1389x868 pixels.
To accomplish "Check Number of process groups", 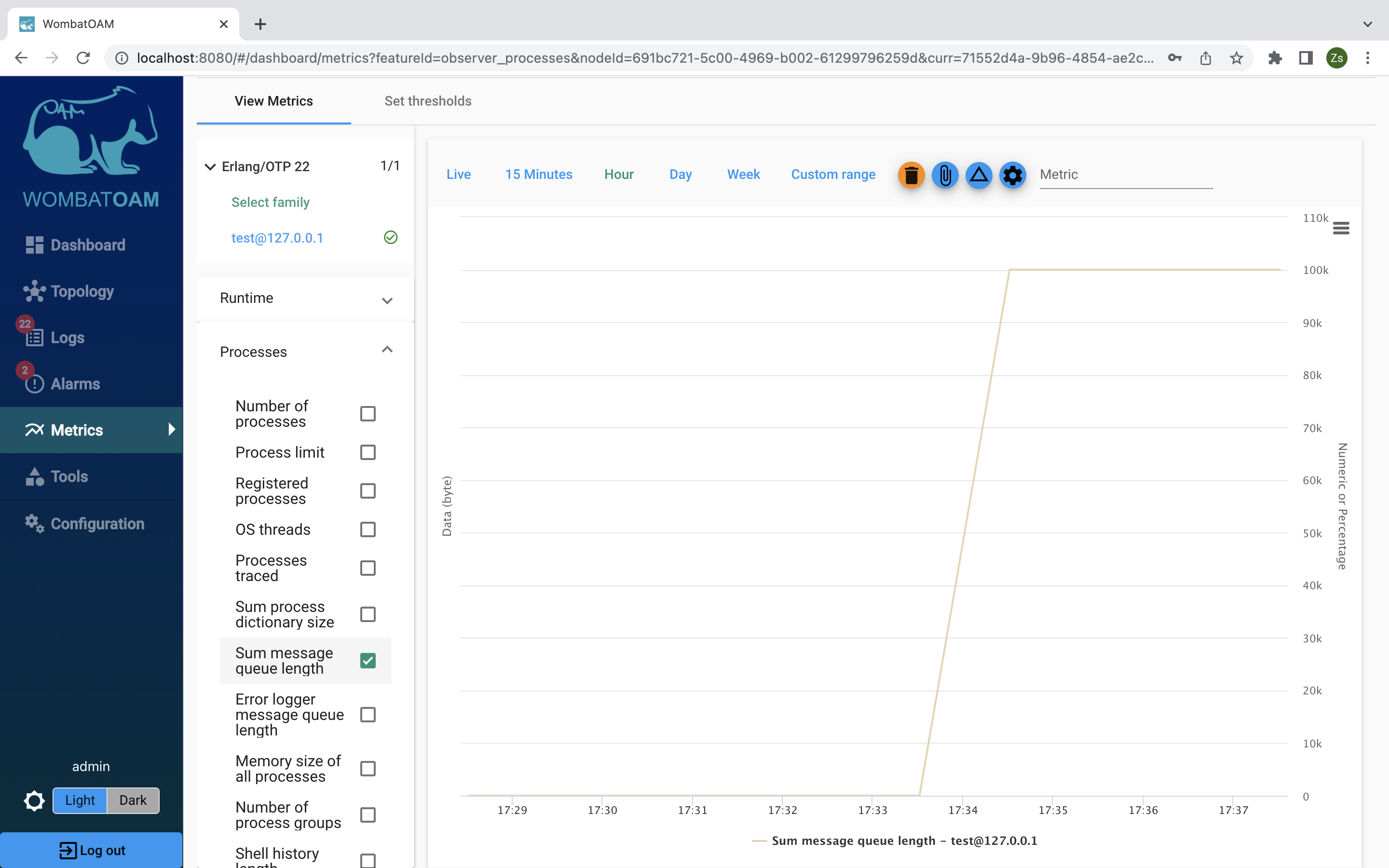I will pos(368,815).
